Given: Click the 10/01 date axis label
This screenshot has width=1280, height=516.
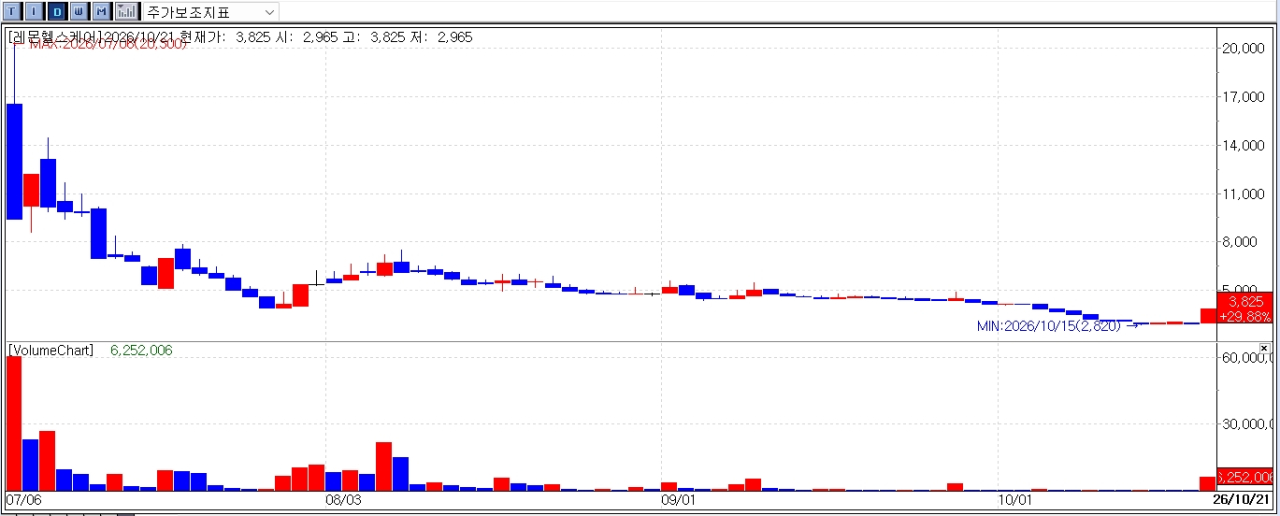Looking at the screenshot, I should (1015, 498).
